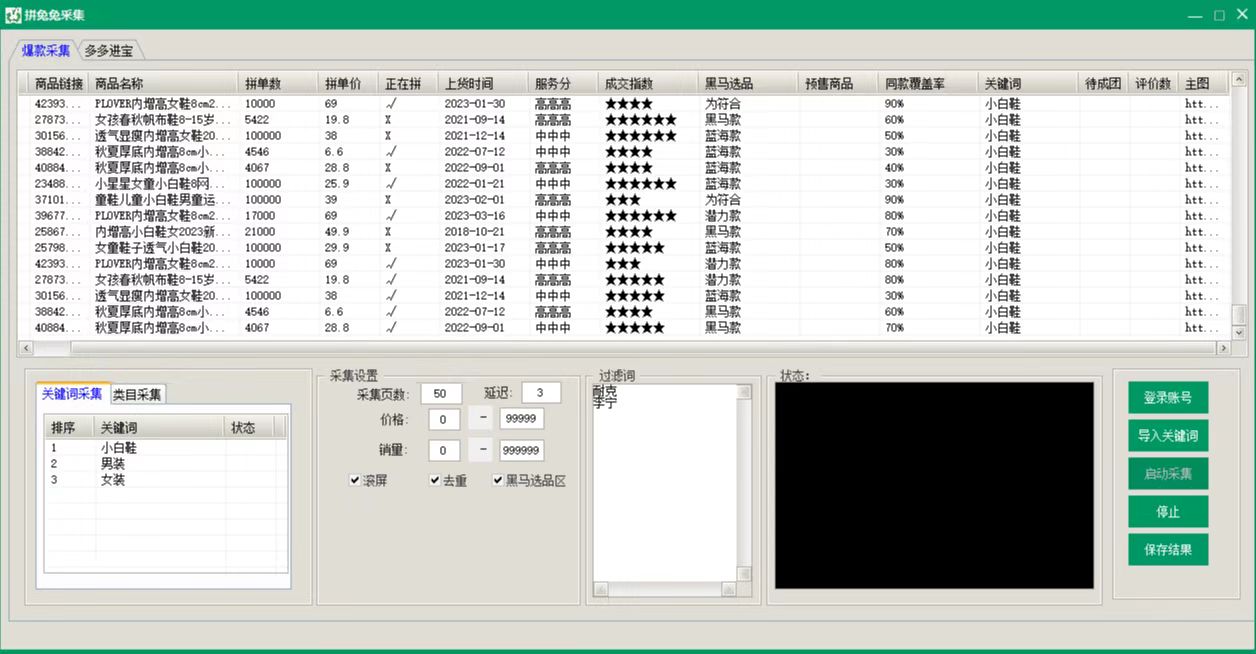Image resolution: width=1256 pixels, height=654 pixels.
Task: Select the 关键词采集 tab
Action: click(72, 394)
